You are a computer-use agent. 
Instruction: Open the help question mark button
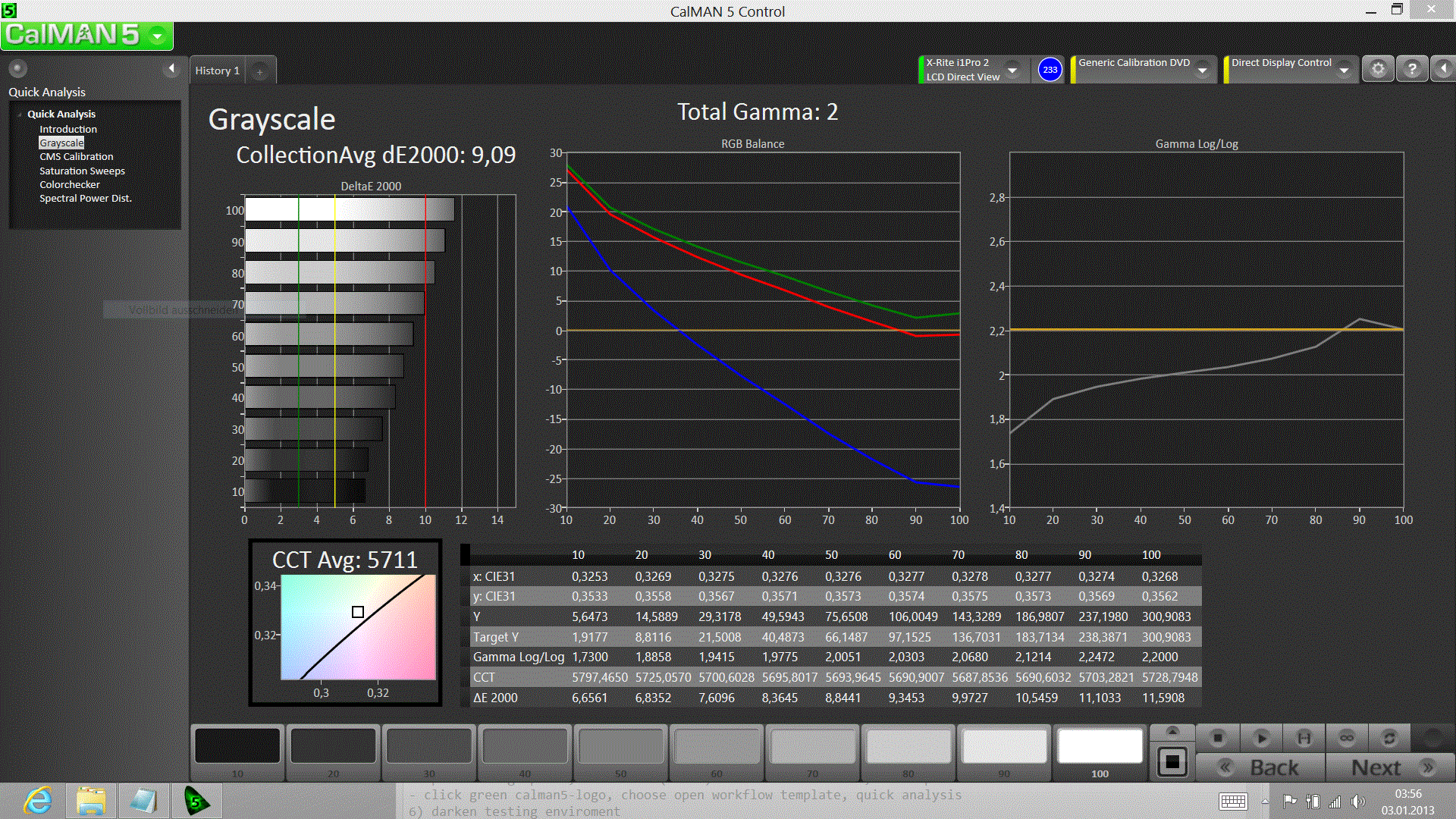point(1412,69)
